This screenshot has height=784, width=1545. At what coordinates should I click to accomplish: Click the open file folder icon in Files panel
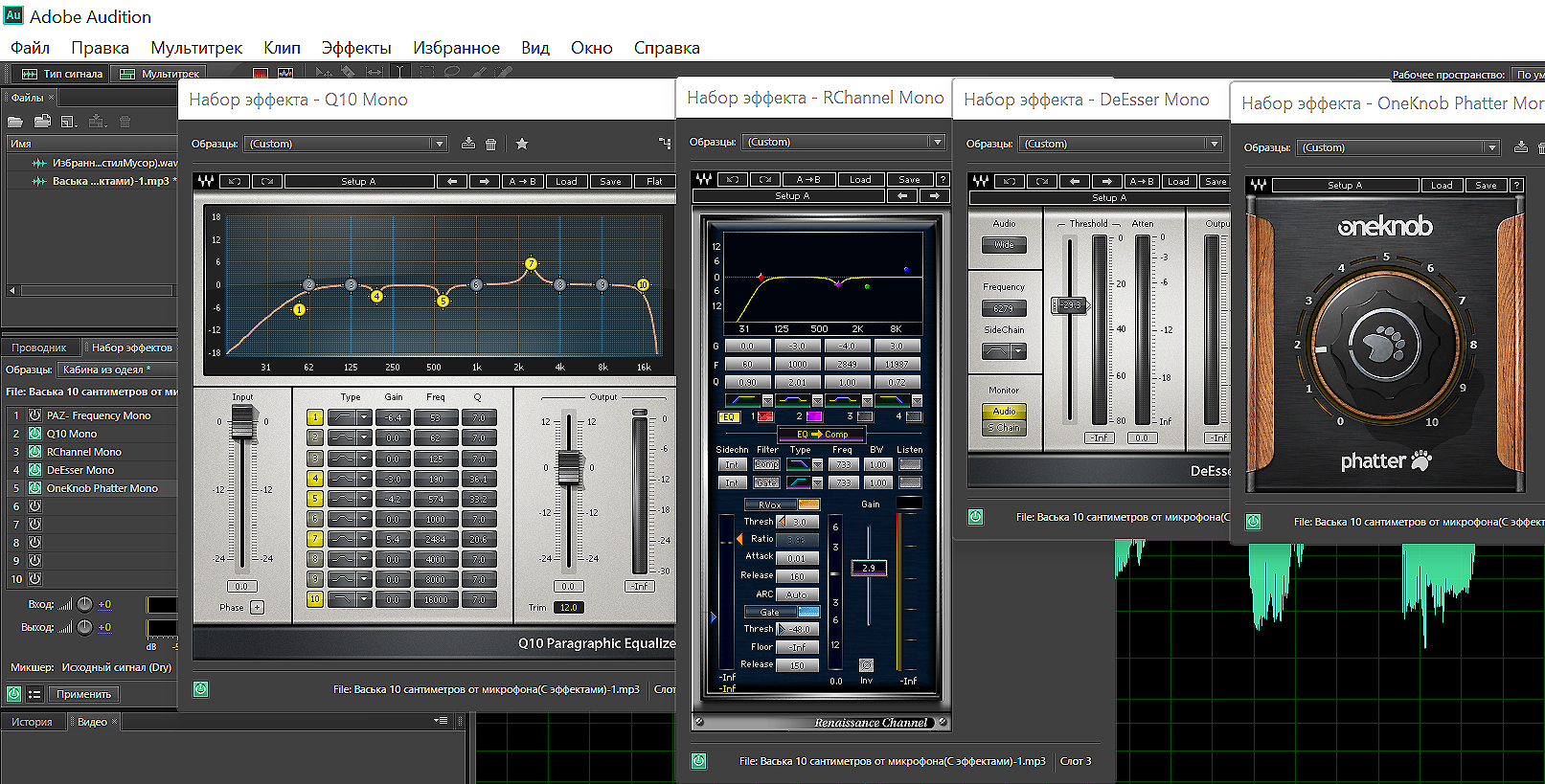14,122
